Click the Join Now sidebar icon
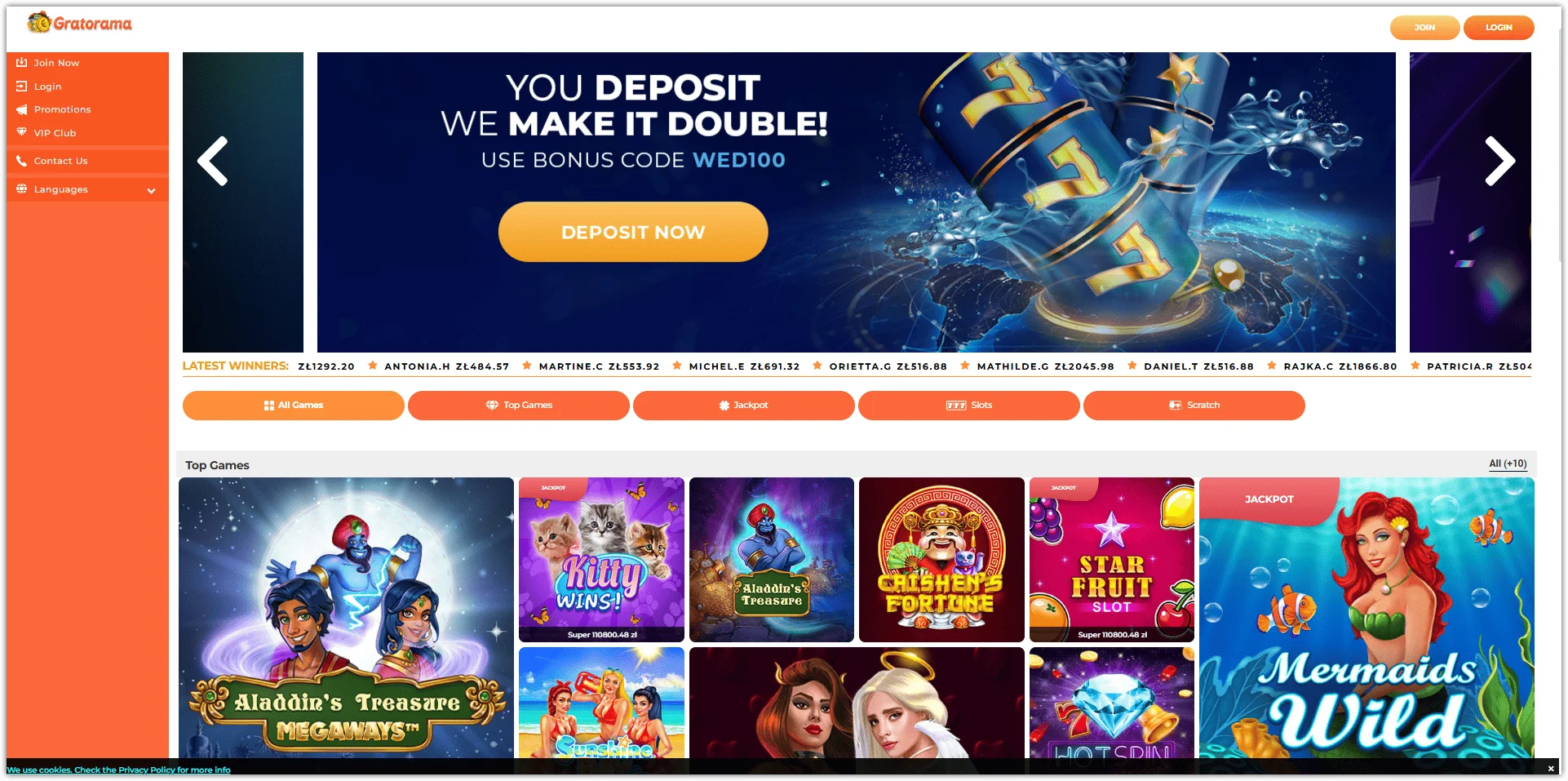1568x781 pixels. click(22, 63)
